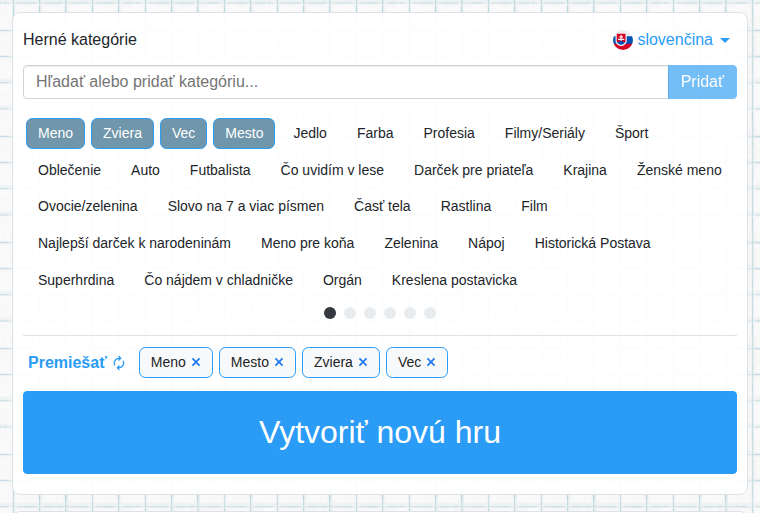
Task: Select the Časť tela category
Action: pos(382,207)
